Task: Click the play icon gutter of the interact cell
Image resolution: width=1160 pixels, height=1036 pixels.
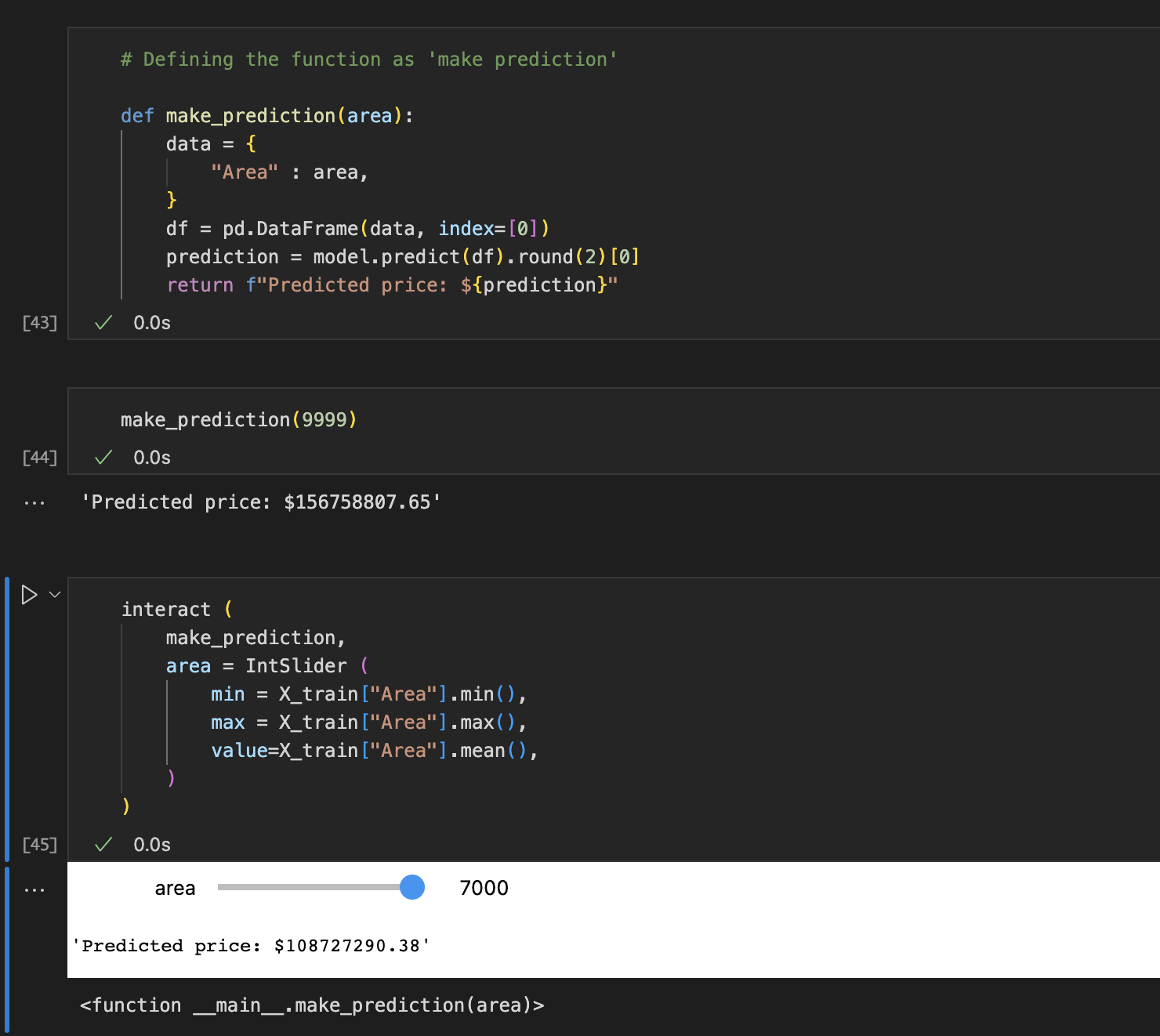Action: pyautogui.click(x=31, y=593)
